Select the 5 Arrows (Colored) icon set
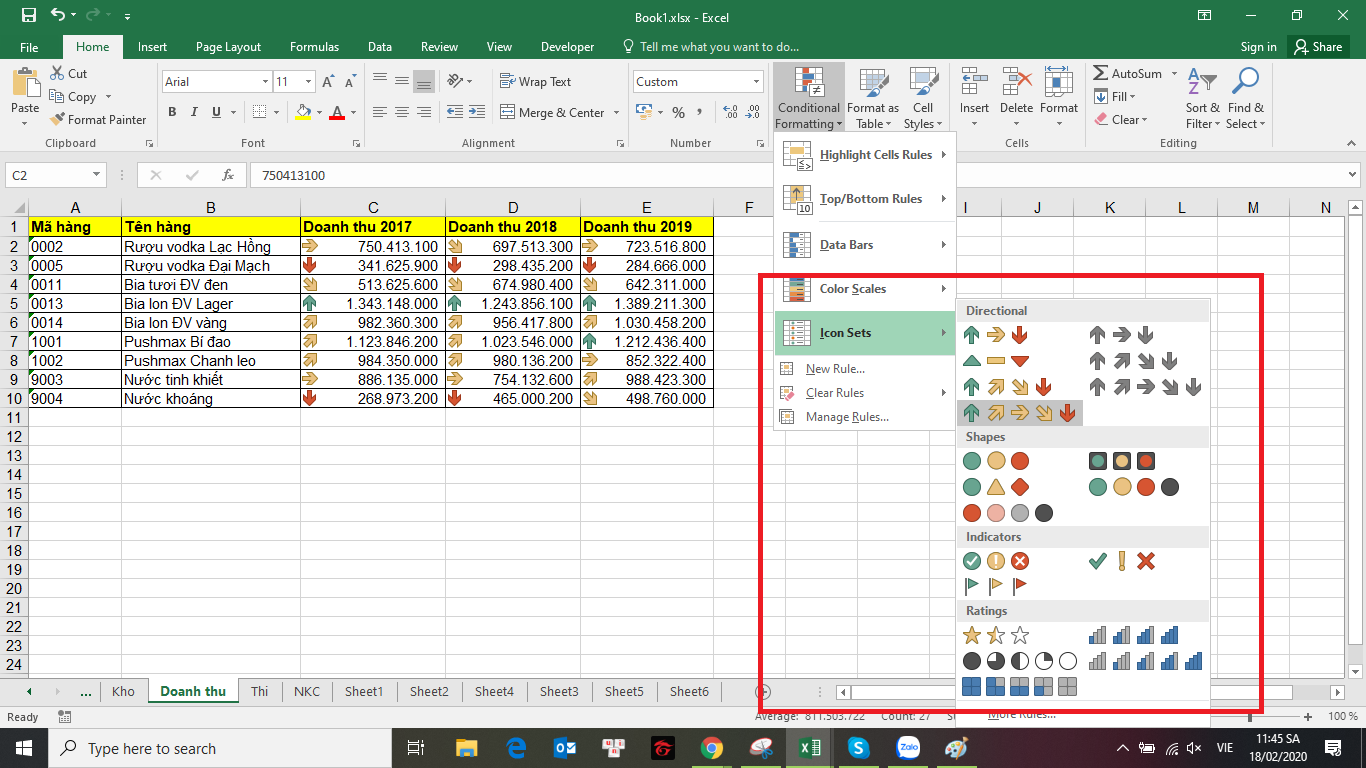 pos(1019,412)
